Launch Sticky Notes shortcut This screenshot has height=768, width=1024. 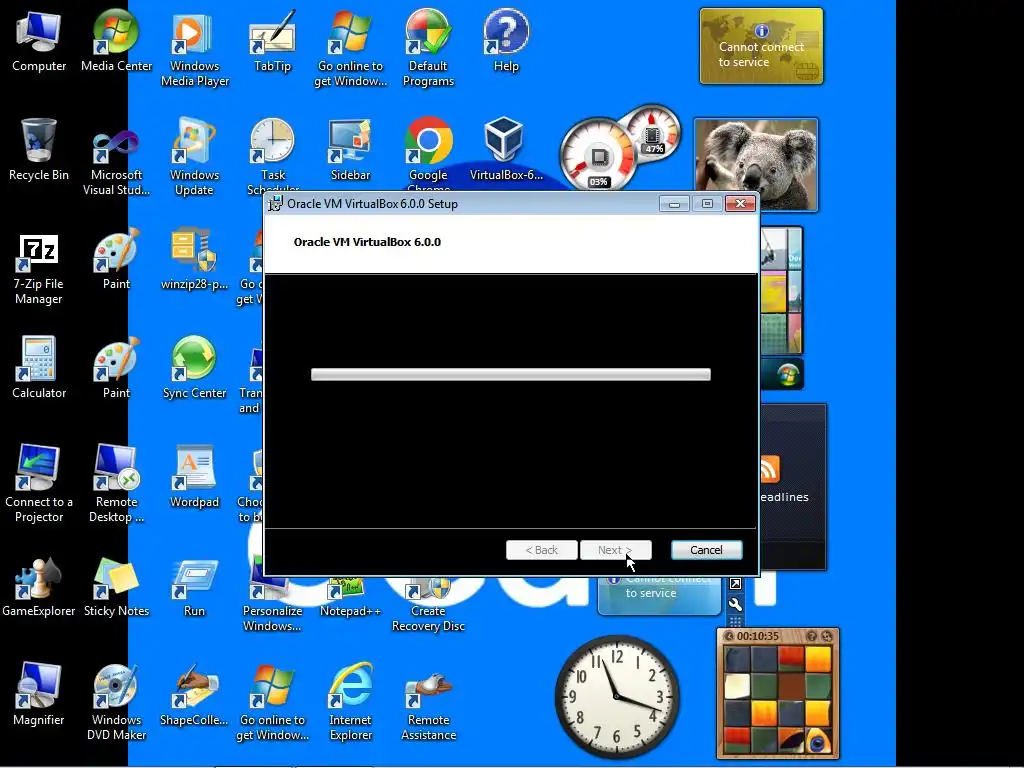click(x=116, y=587)
